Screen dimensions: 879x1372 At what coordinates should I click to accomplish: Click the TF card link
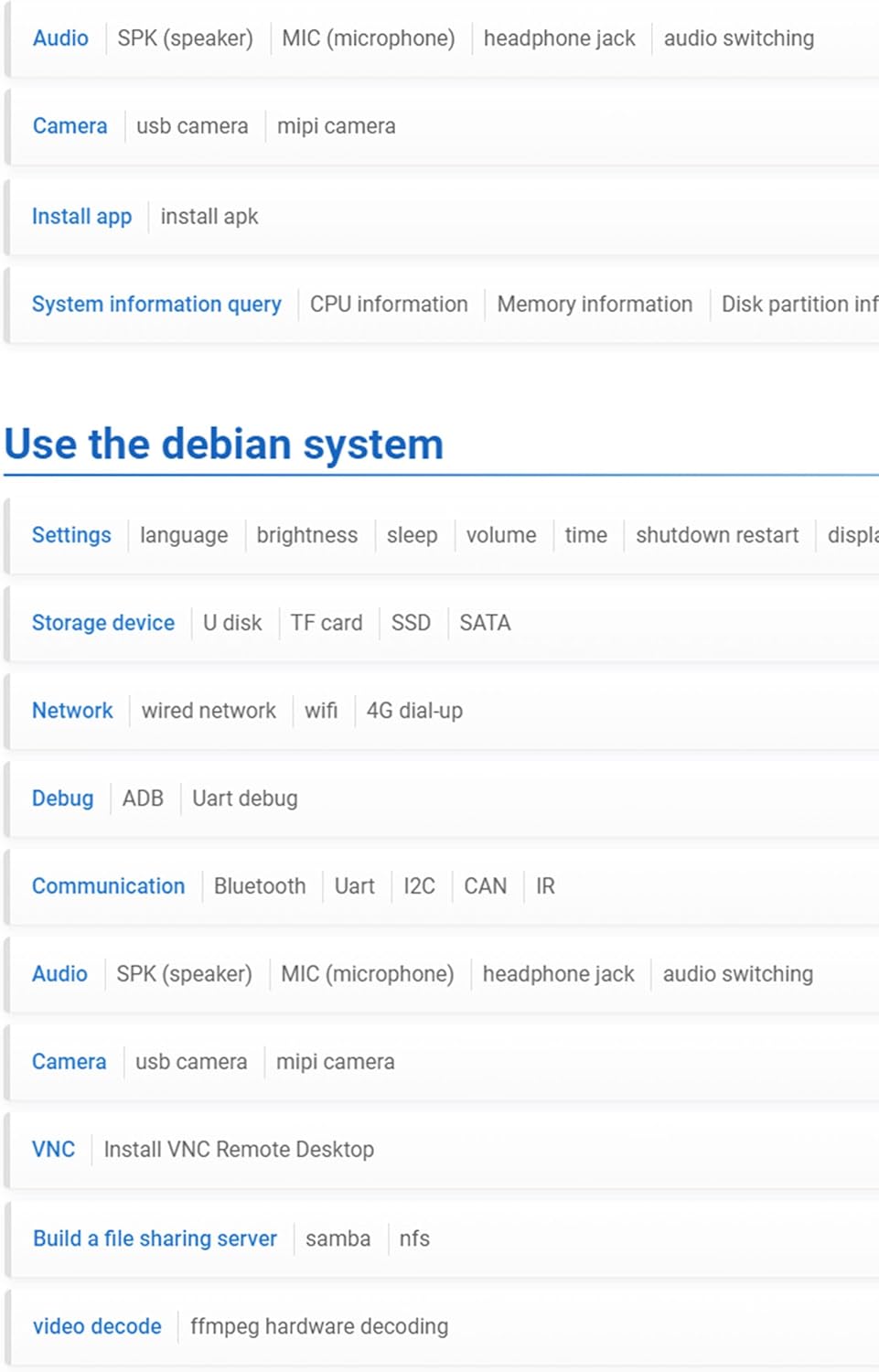tap(327, 623)
